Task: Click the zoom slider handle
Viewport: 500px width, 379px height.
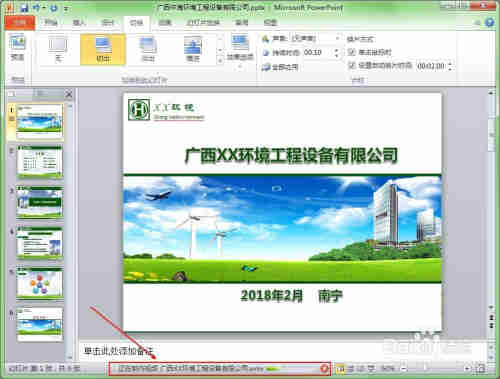Action: [x=425, y=368]
